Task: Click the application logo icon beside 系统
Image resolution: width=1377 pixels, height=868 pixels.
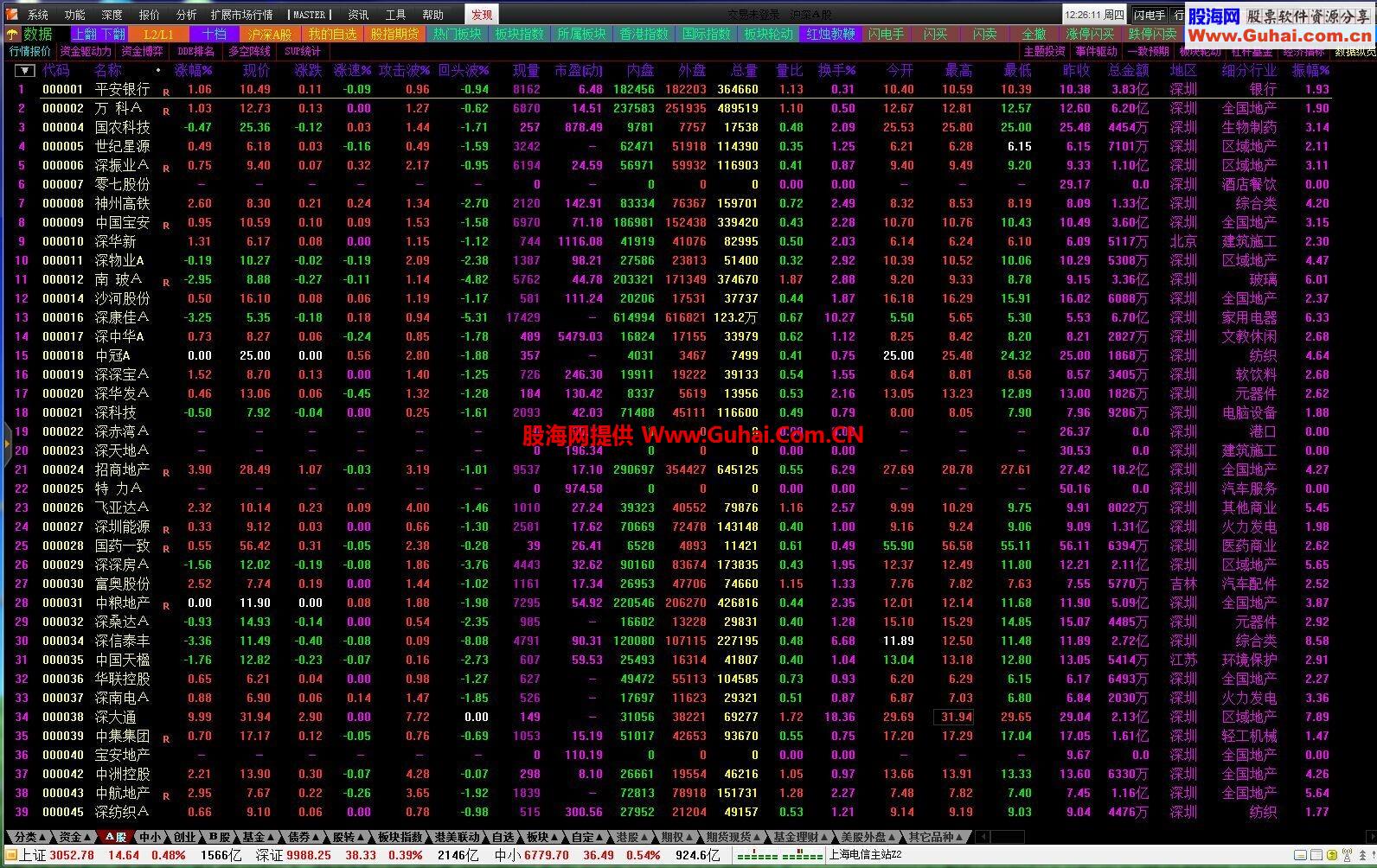Action: click(11, 15)
